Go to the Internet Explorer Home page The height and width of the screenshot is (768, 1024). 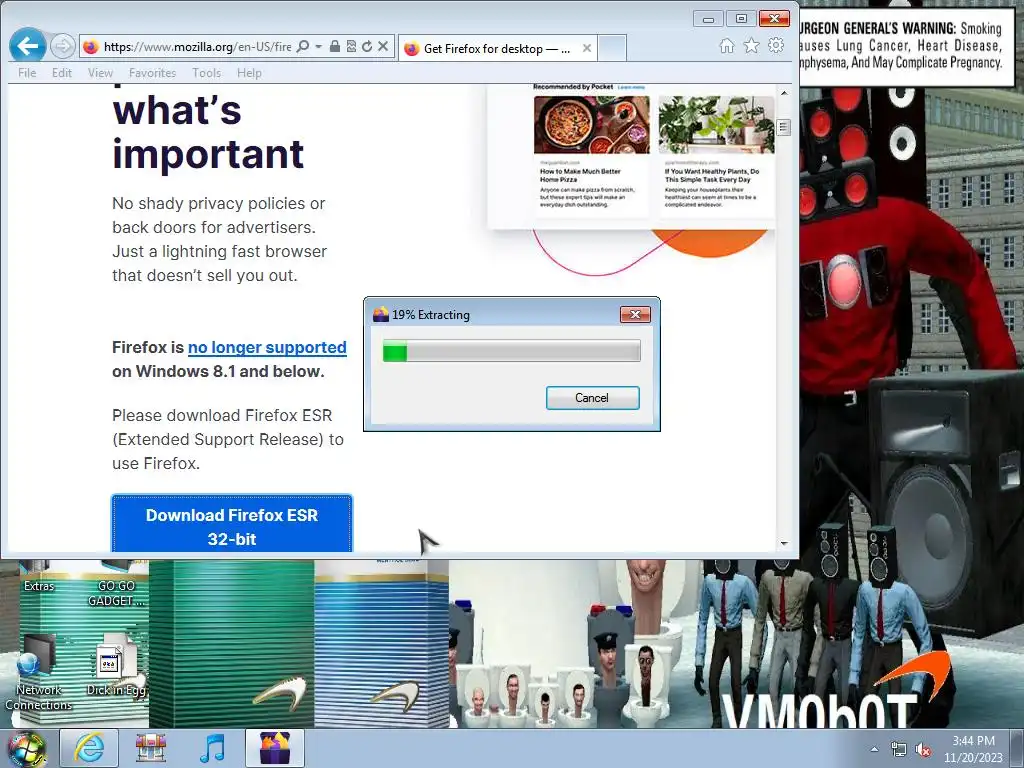coord(727,46)
